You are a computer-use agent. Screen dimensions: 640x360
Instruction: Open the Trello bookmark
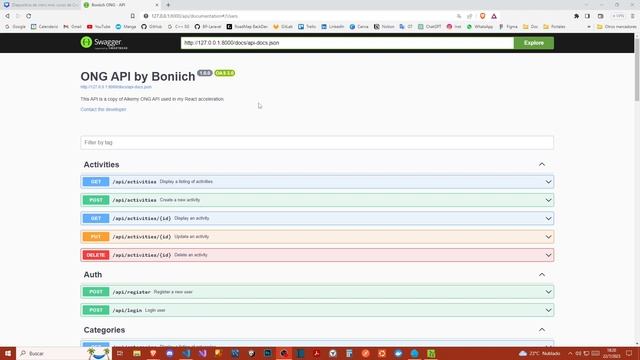click(307, 27)
